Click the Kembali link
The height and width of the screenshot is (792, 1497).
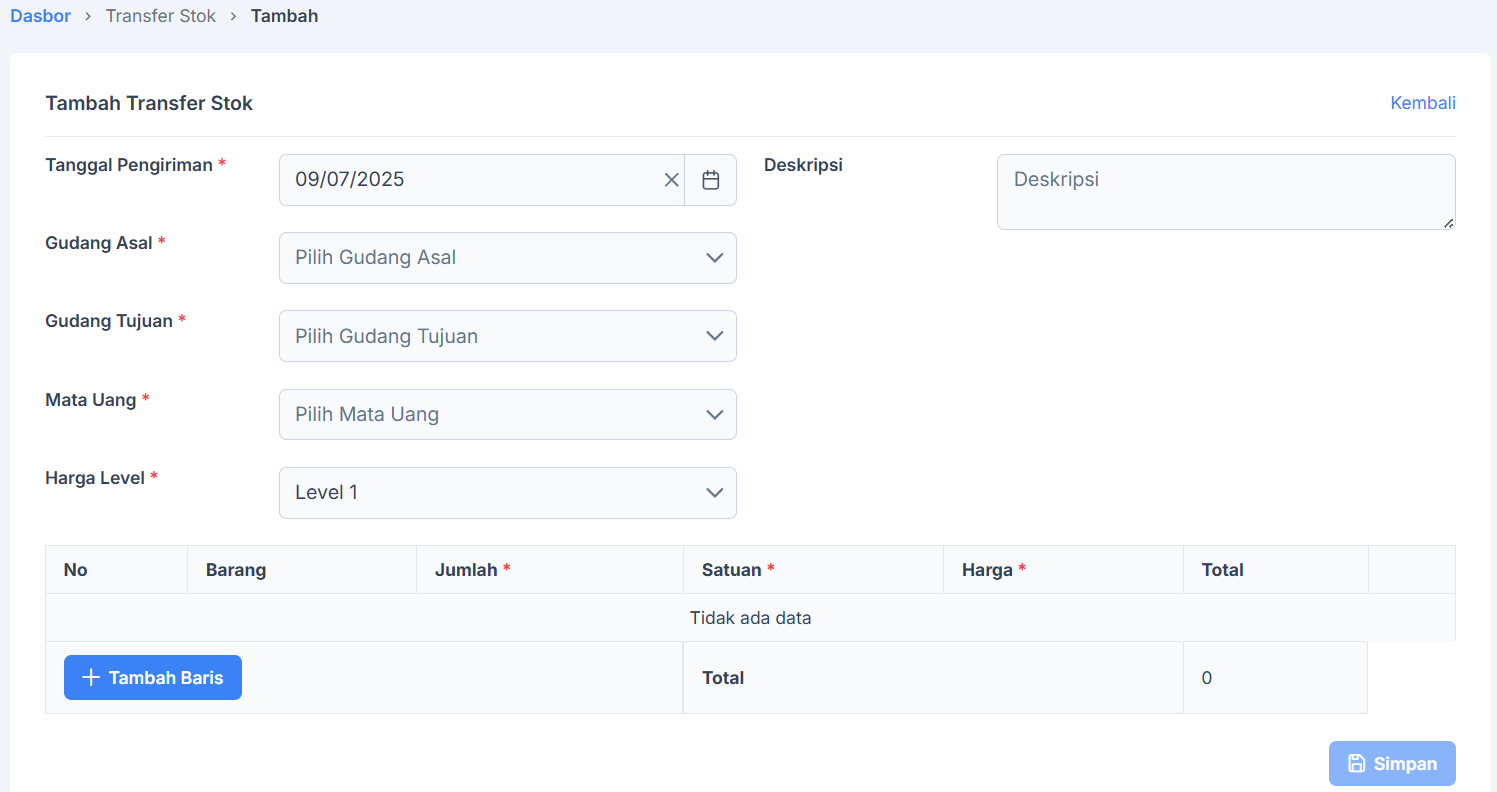(1422, 103)
